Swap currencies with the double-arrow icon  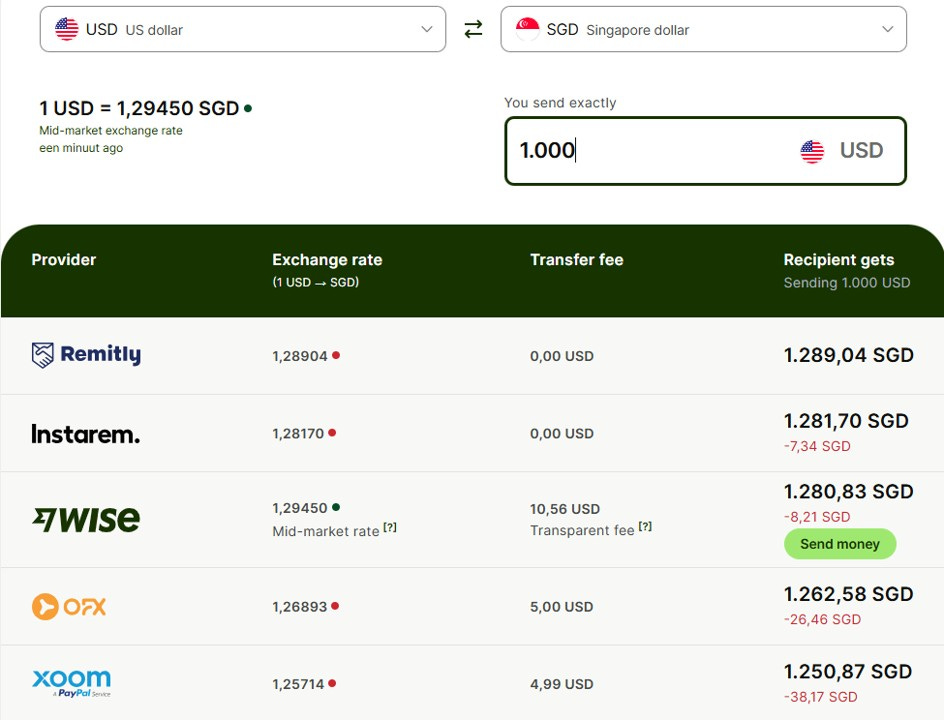(x=473, y=29)
